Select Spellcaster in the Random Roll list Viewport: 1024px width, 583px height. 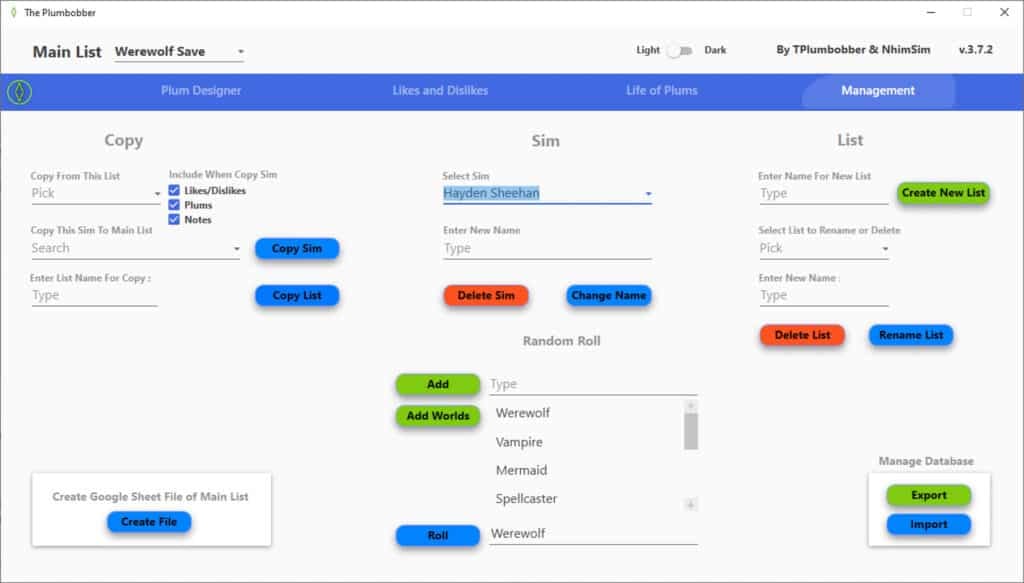point(526,499)
